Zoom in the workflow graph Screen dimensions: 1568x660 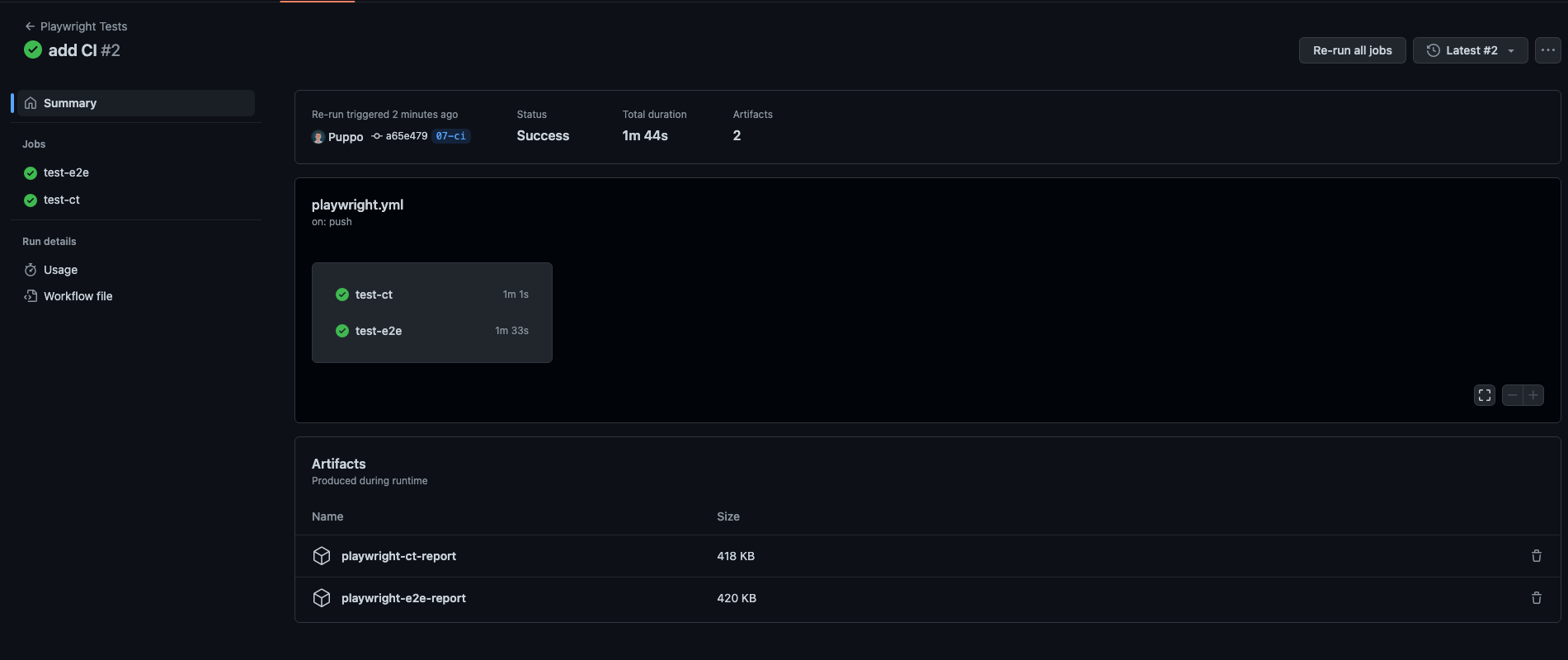(x=1533, y=395)
